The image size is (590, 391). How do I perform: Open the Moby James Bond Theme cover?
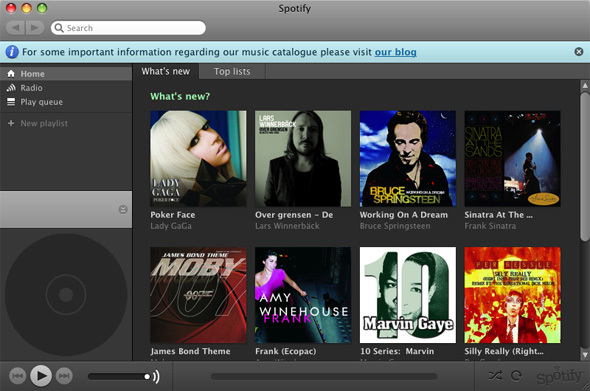click(198, 295)
